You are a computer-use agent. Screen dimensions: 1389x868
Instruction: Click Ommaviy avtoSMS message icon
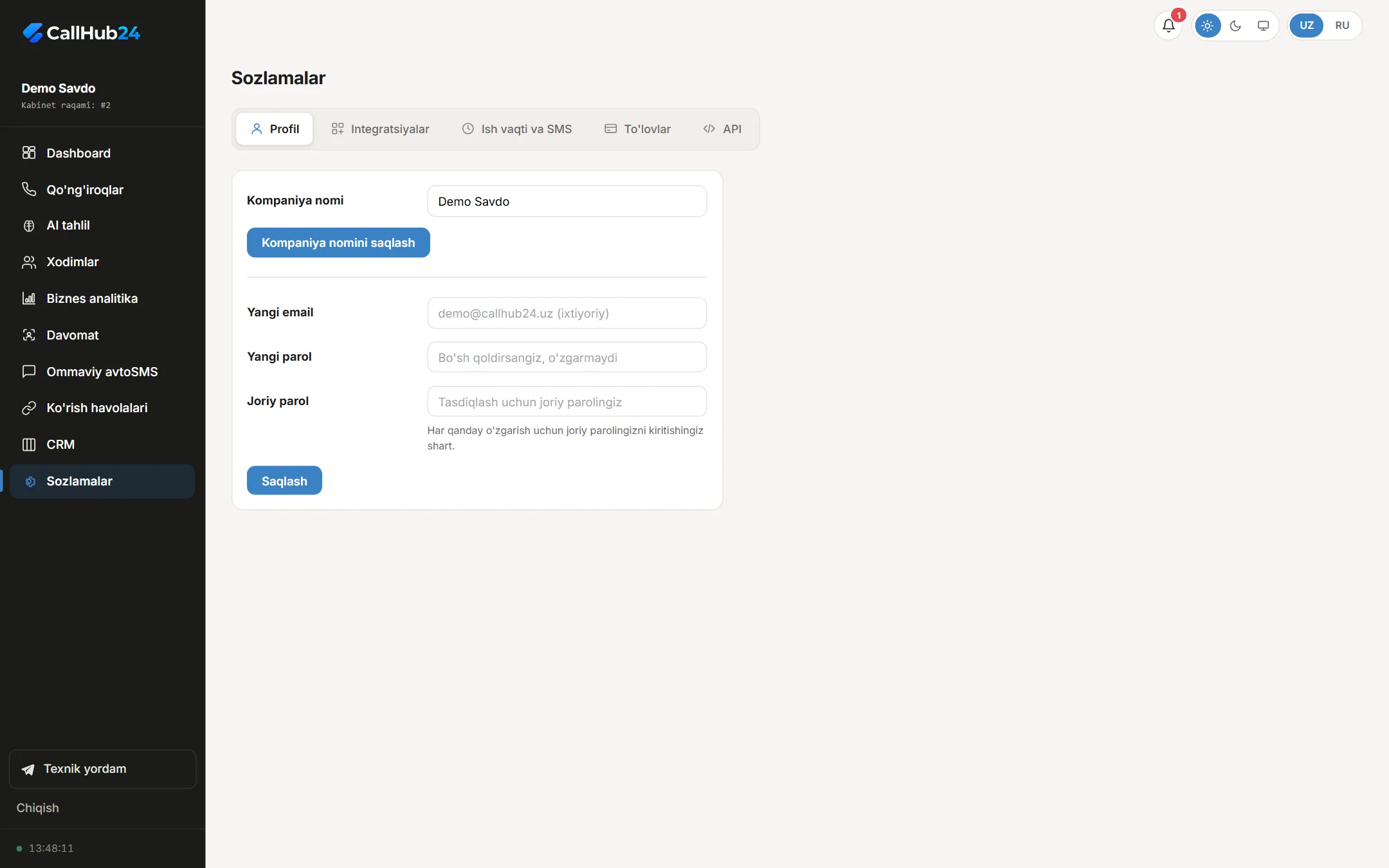coord(29,372)
